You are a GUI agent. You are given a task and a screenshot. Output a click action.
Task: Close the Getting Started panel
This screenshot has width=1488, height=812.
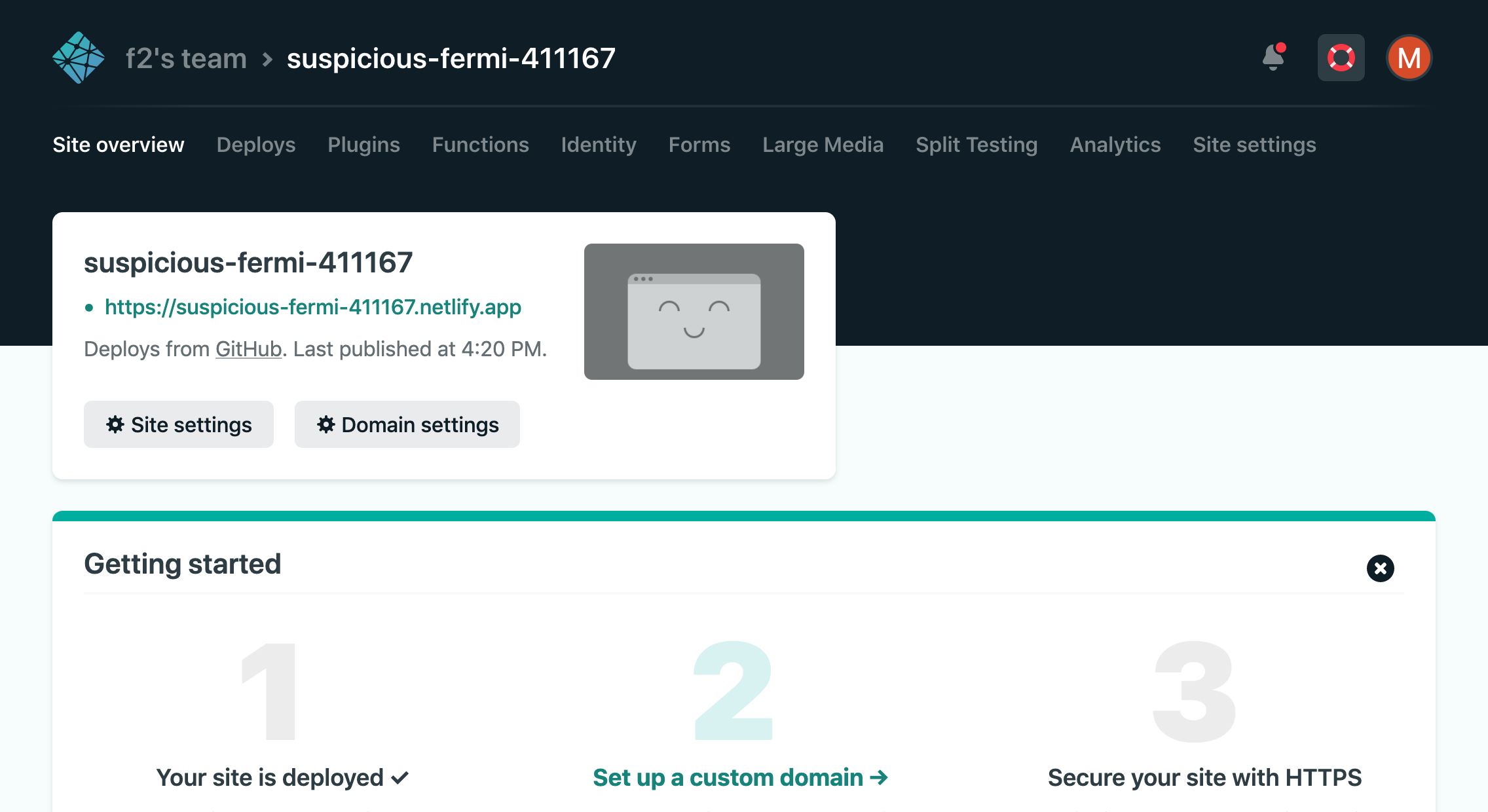[x=1380, y=568]
